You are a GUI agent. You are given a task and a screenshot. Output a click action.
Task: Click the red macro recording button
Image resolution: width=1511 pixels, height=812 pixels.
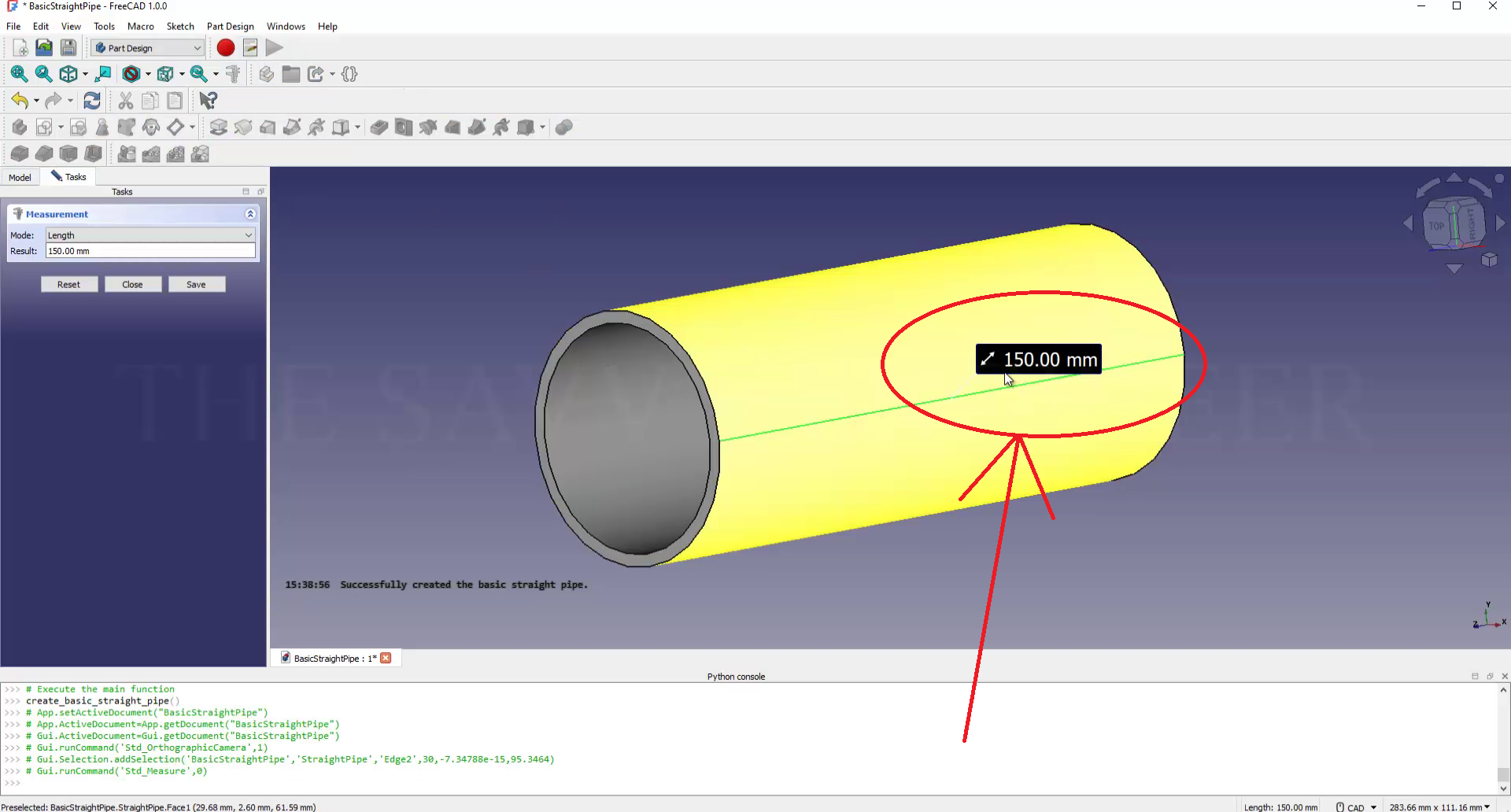pos(225,48)
